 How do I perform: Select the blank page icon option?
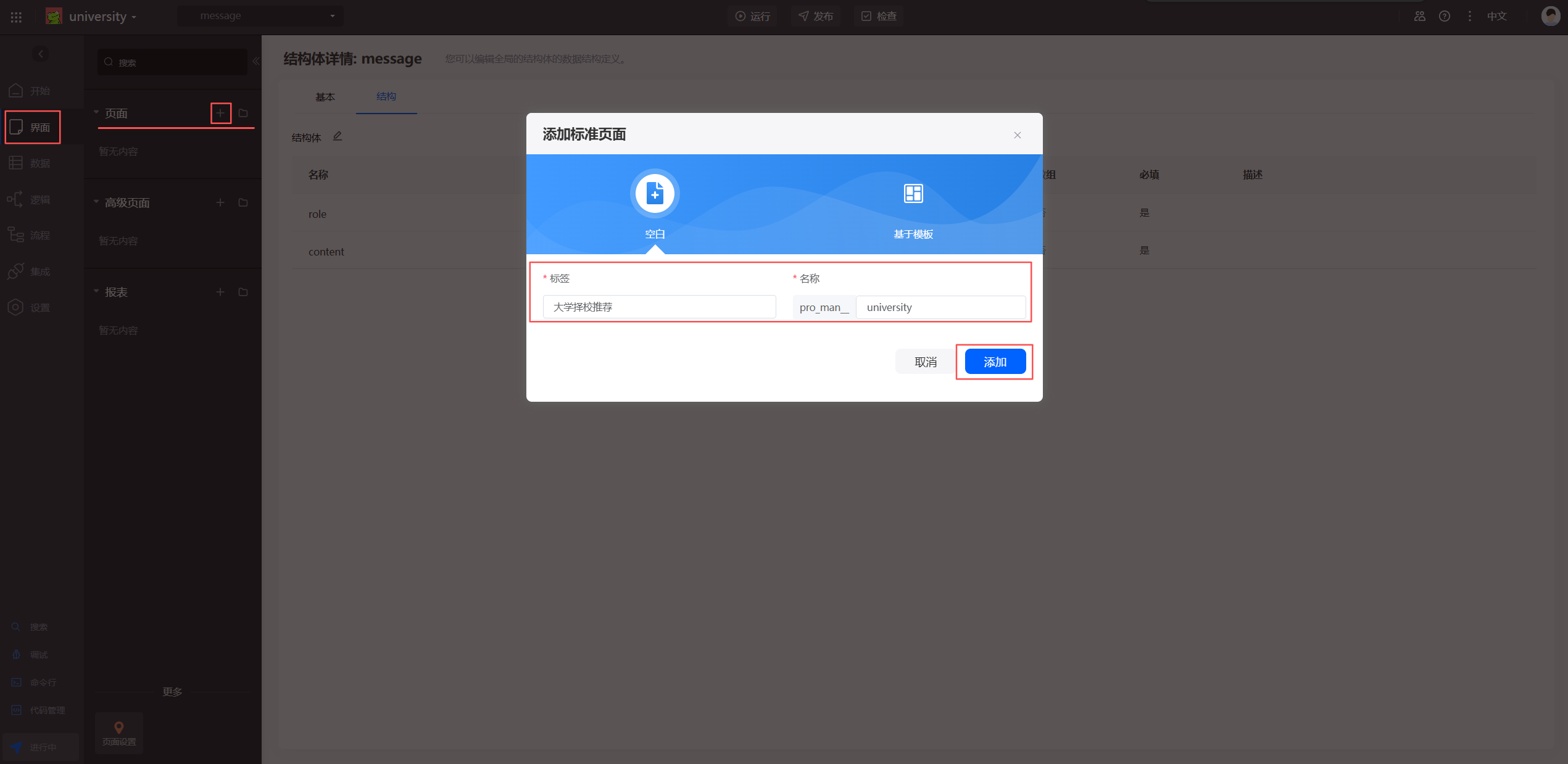click(655, 194)
